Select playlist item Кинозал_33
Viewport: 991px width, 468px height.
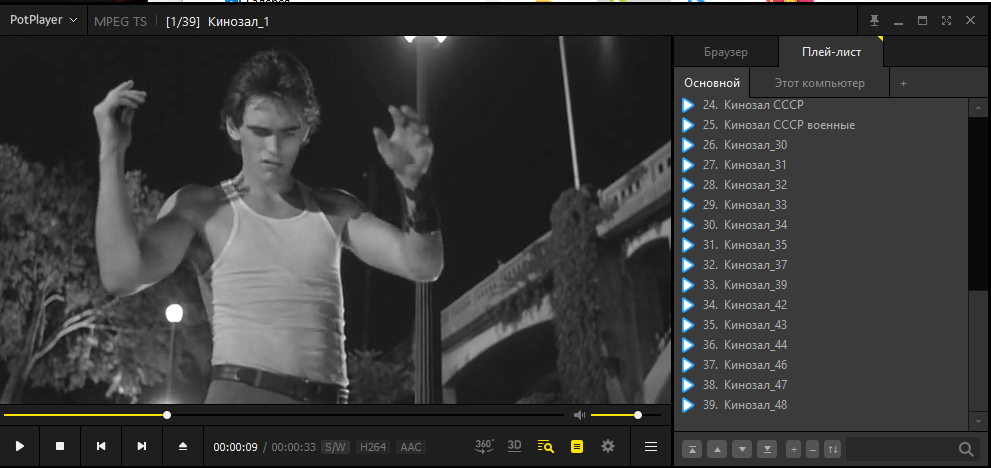(x=822, y=205)
